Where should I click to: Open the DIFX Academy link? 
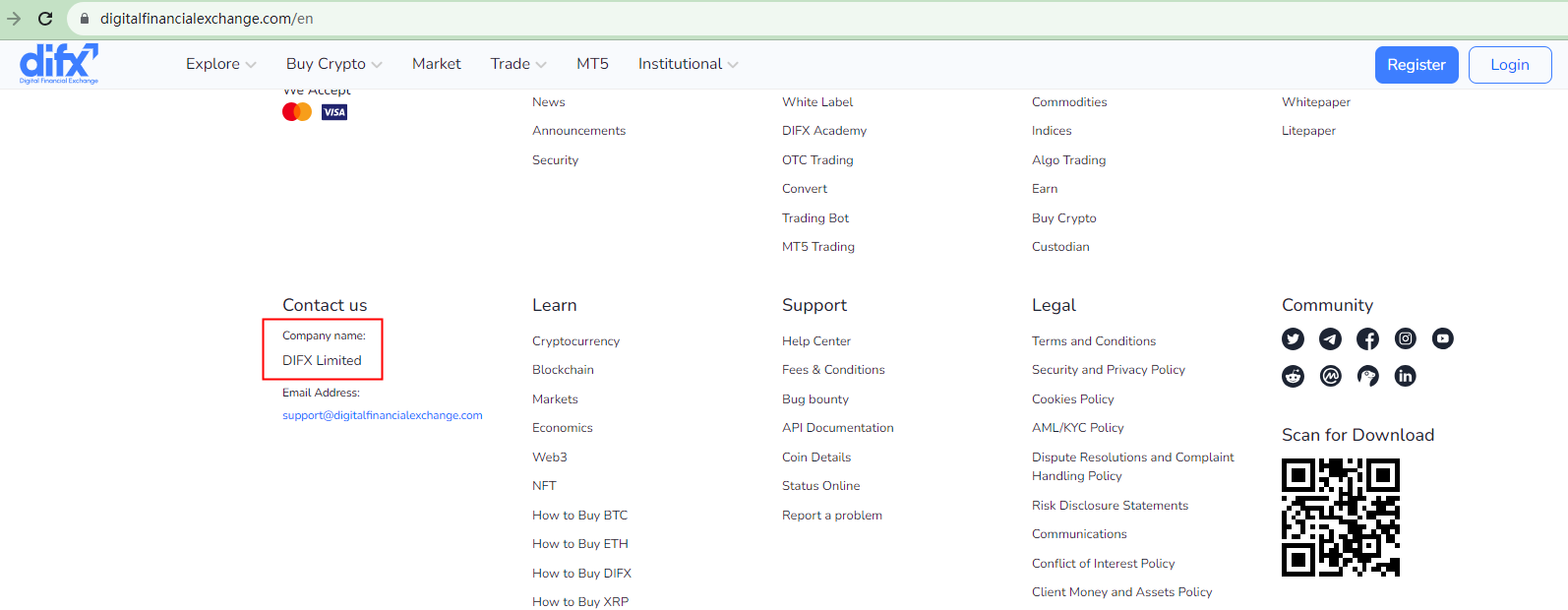pyautogui.click(x=824, y=131)
